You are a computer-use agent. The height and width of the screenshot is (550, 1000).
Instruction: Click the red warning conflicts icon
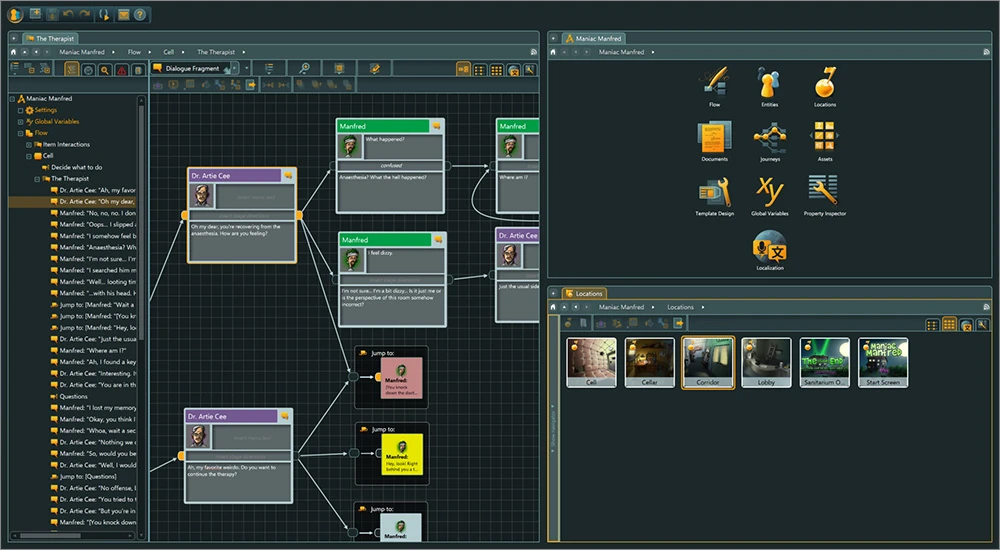pos(121,70)
